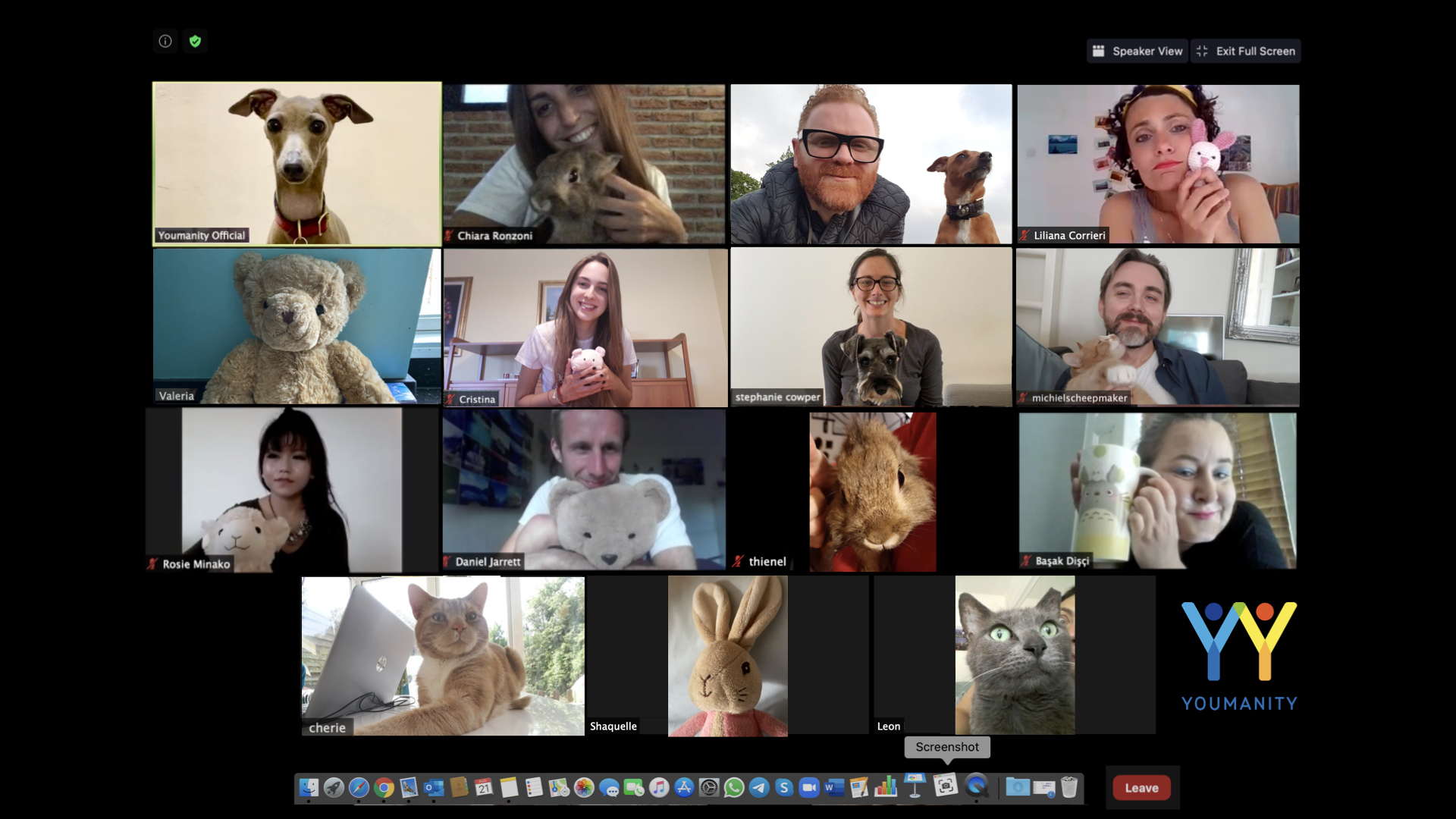Open System Preferences from the dock

coord(709,788)
